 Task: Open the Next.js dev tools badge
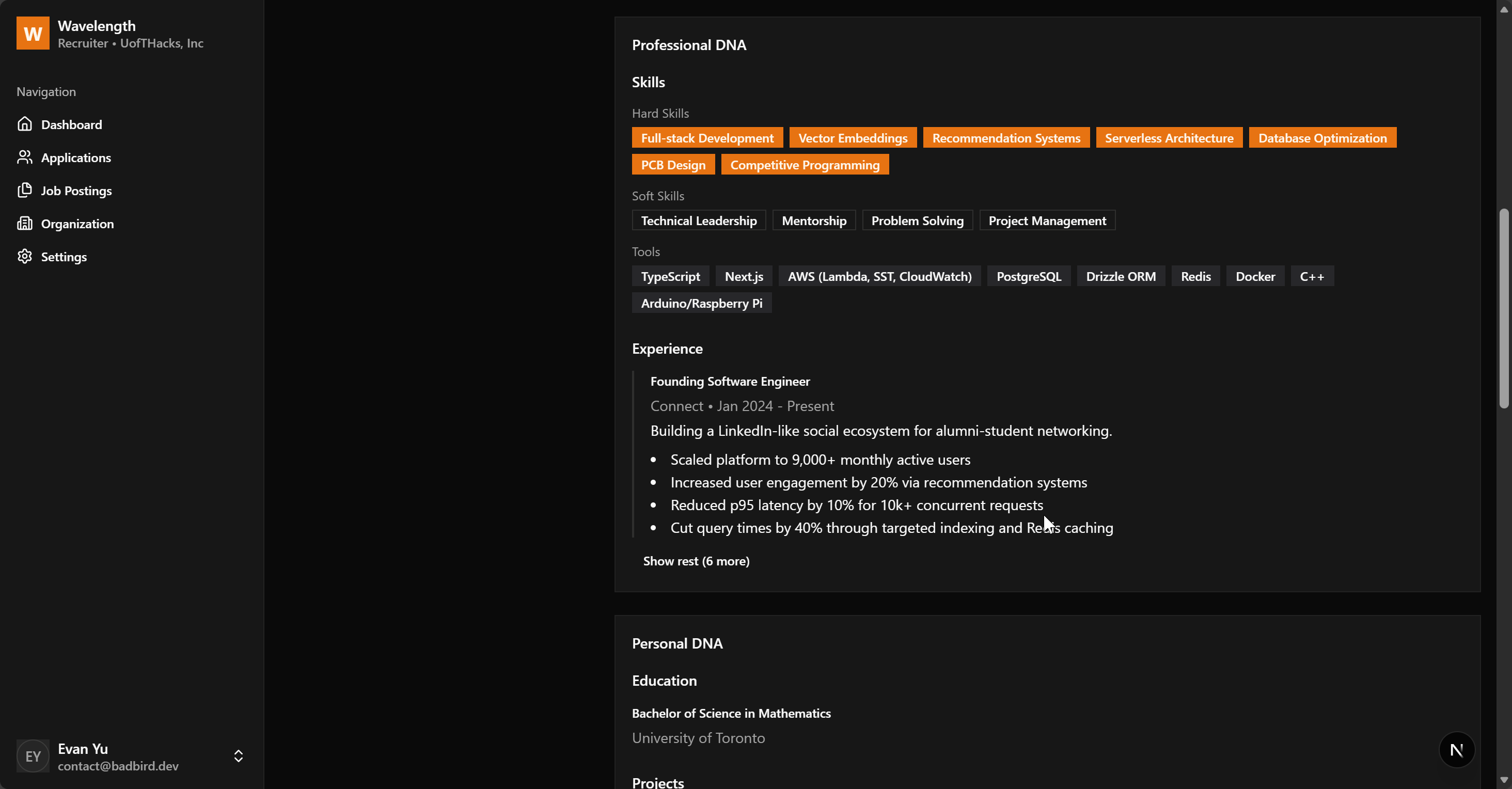click(x=1456, y=750)
